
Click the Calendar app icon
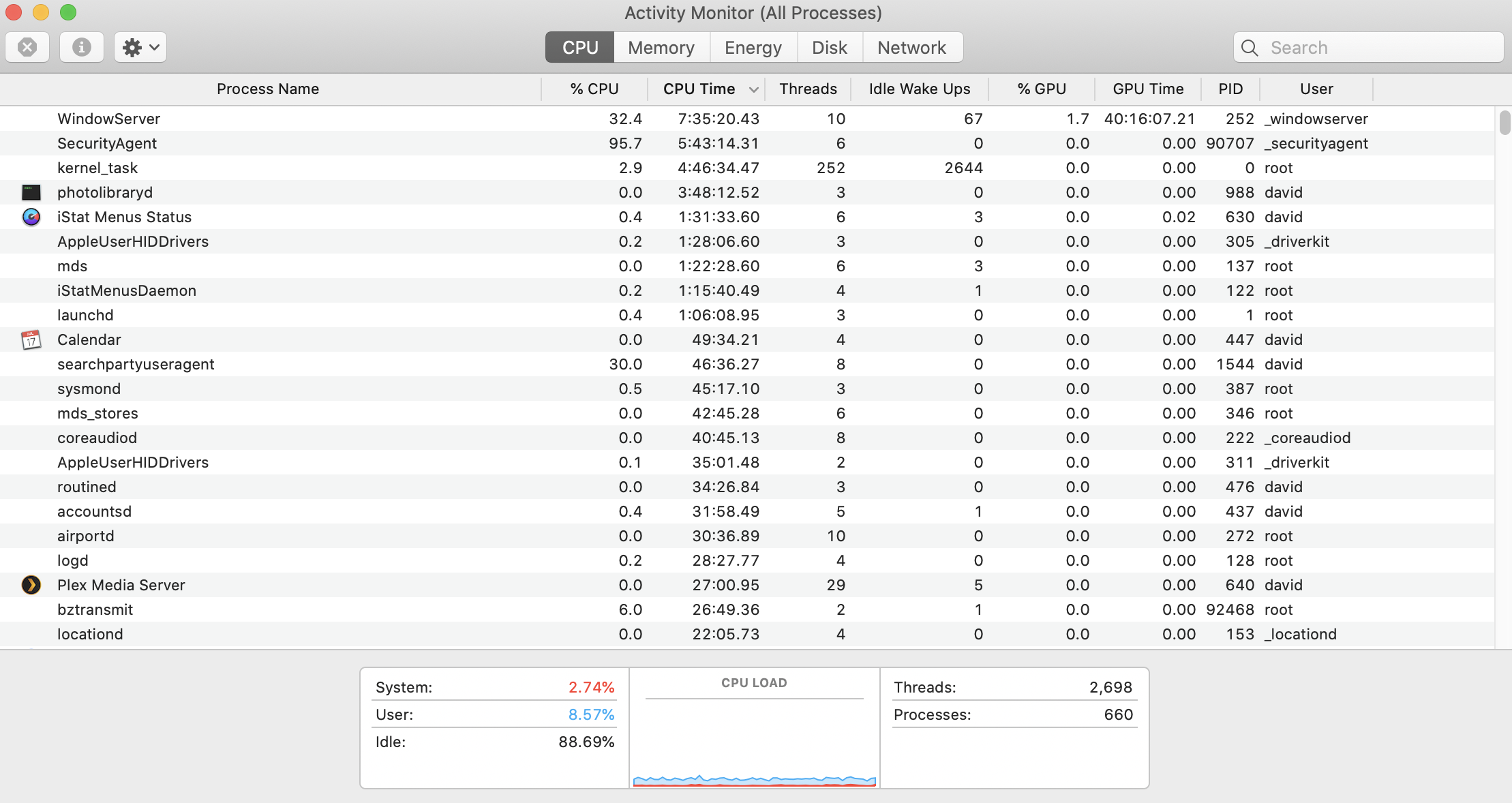[x=31, y=339]
